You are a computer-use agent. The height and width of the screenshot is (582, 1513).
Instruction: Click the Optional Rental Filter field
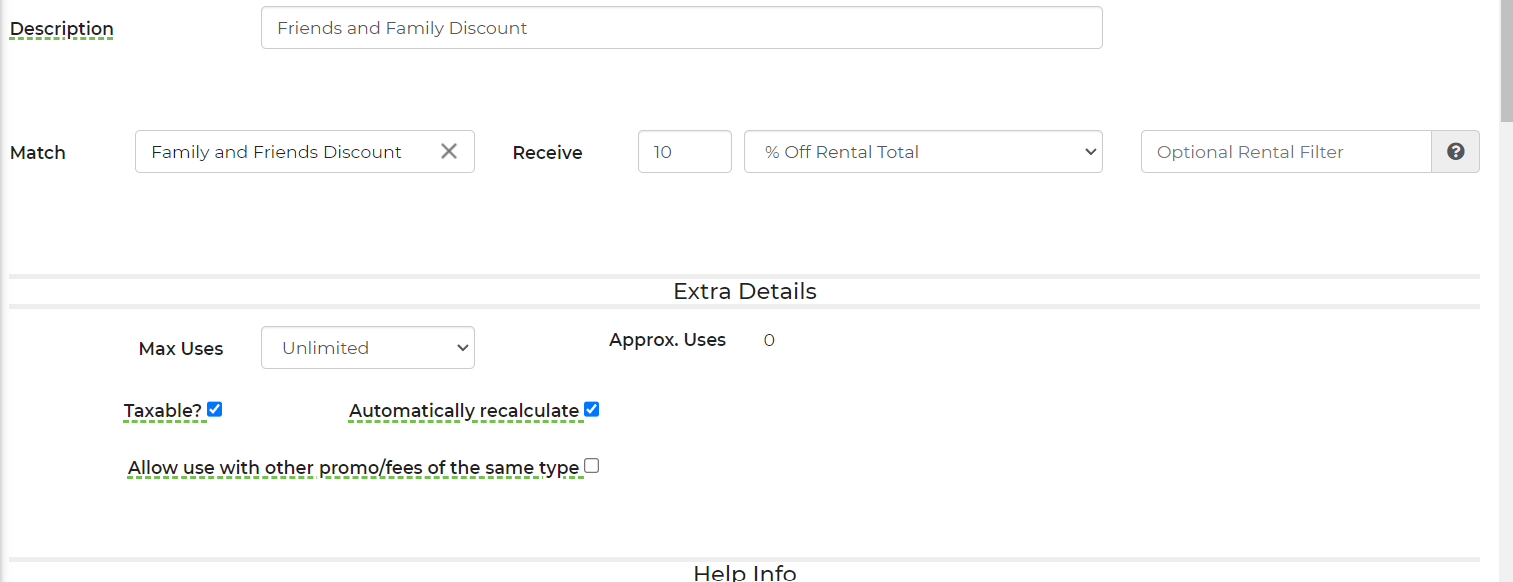1285,152
